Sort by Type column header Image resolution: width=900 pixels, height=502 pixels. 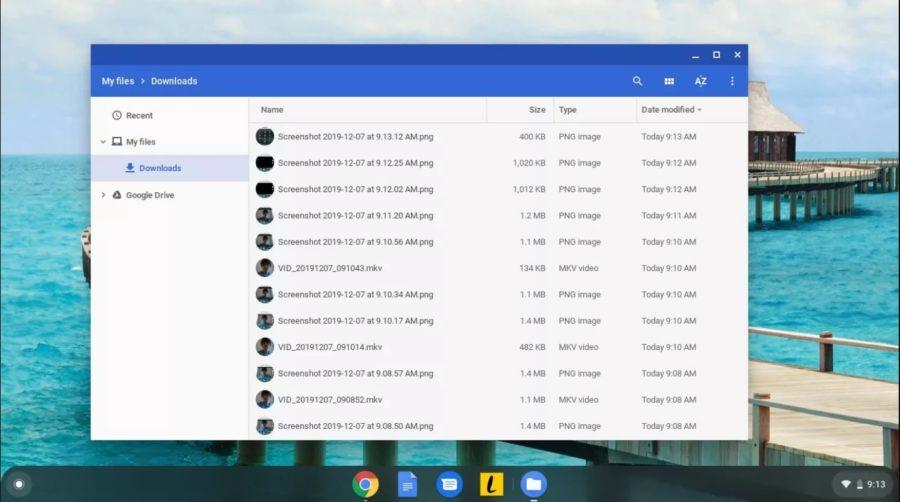[x=568, y=110]
